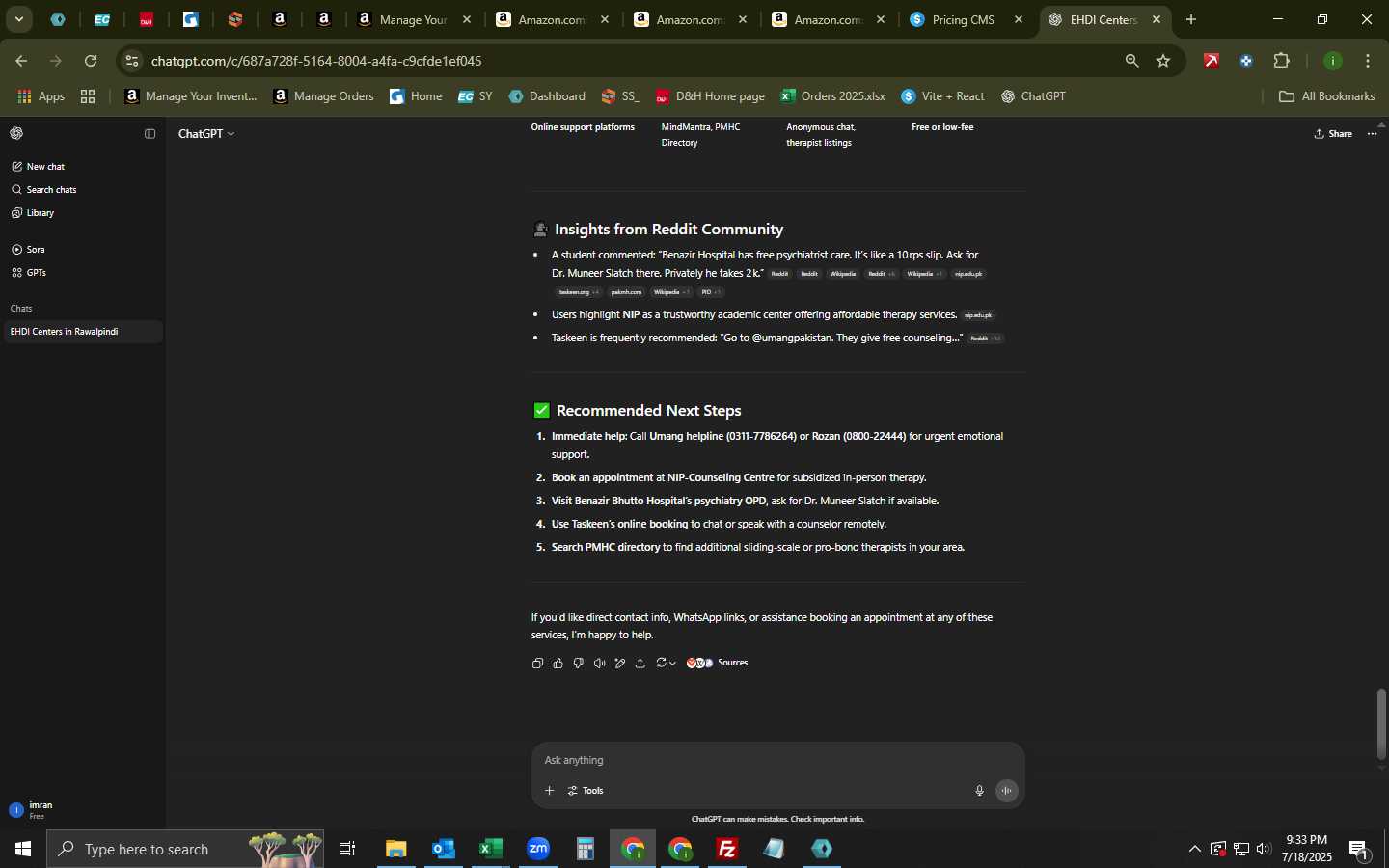Viewport: 1389px width, 868px height.
Task: Open File Explorer from taskbar
Action: 396,849
